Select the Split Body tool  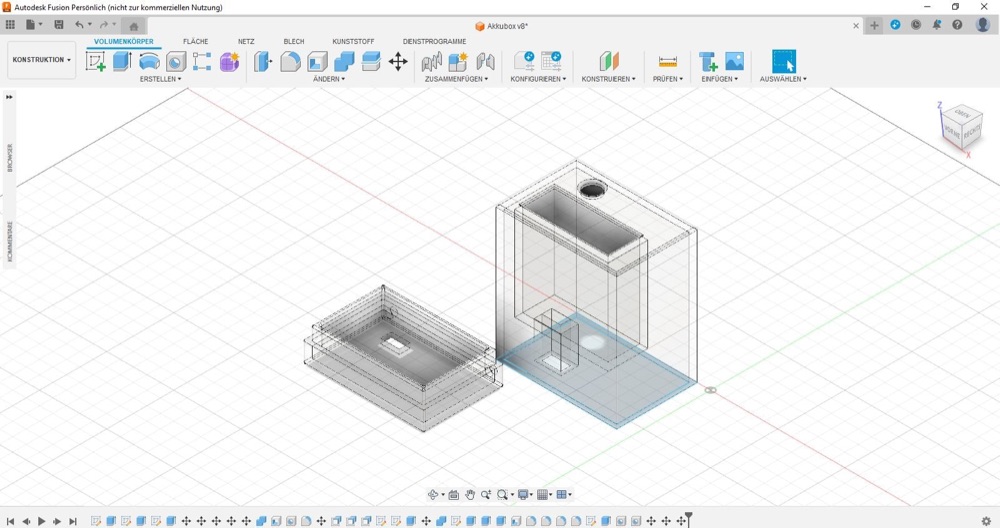[371, 62]
